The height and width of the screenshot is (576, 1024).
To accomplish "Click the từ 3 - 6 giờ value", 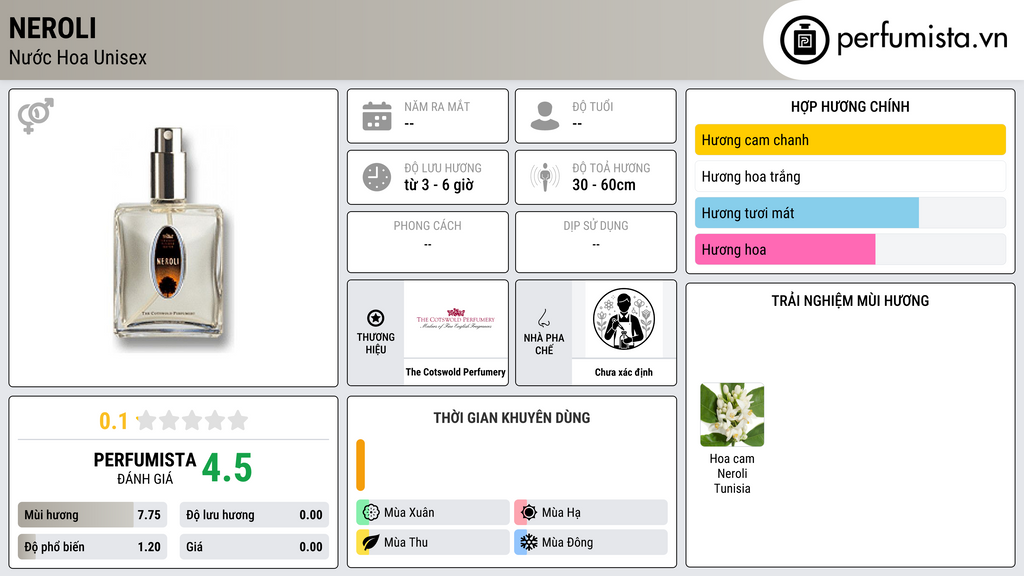I will point(439,185).
